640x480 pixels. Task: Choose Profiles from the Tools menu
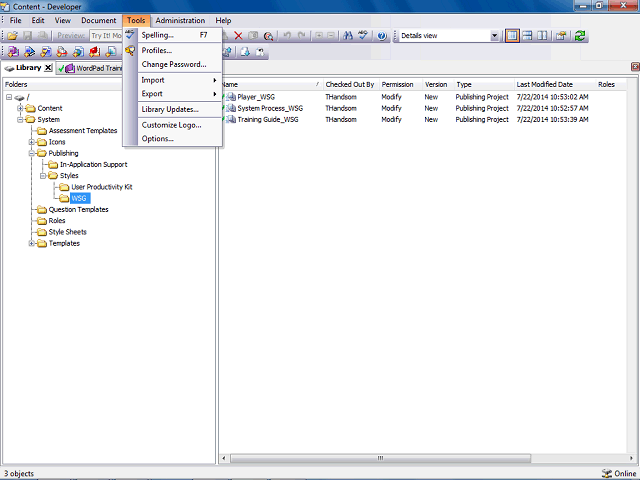(x=179, y=51)
